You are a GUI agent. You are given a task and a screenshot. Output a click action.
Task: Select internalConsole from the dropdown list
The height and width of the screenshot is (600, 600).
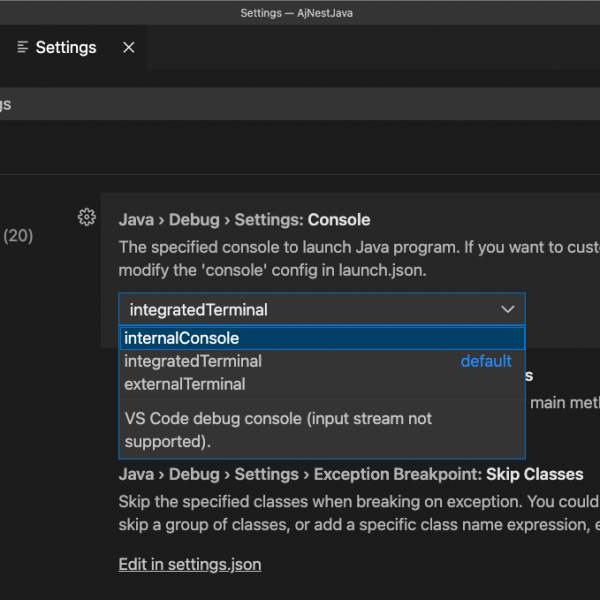point(182,338)
